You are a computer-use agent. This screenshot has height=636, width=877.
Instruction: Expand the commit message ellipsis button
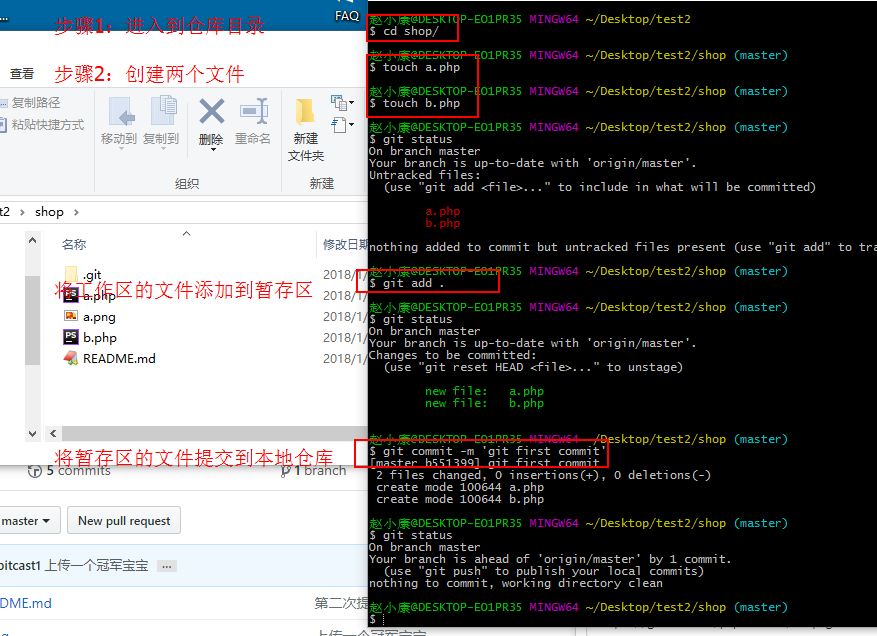[167, 565]
